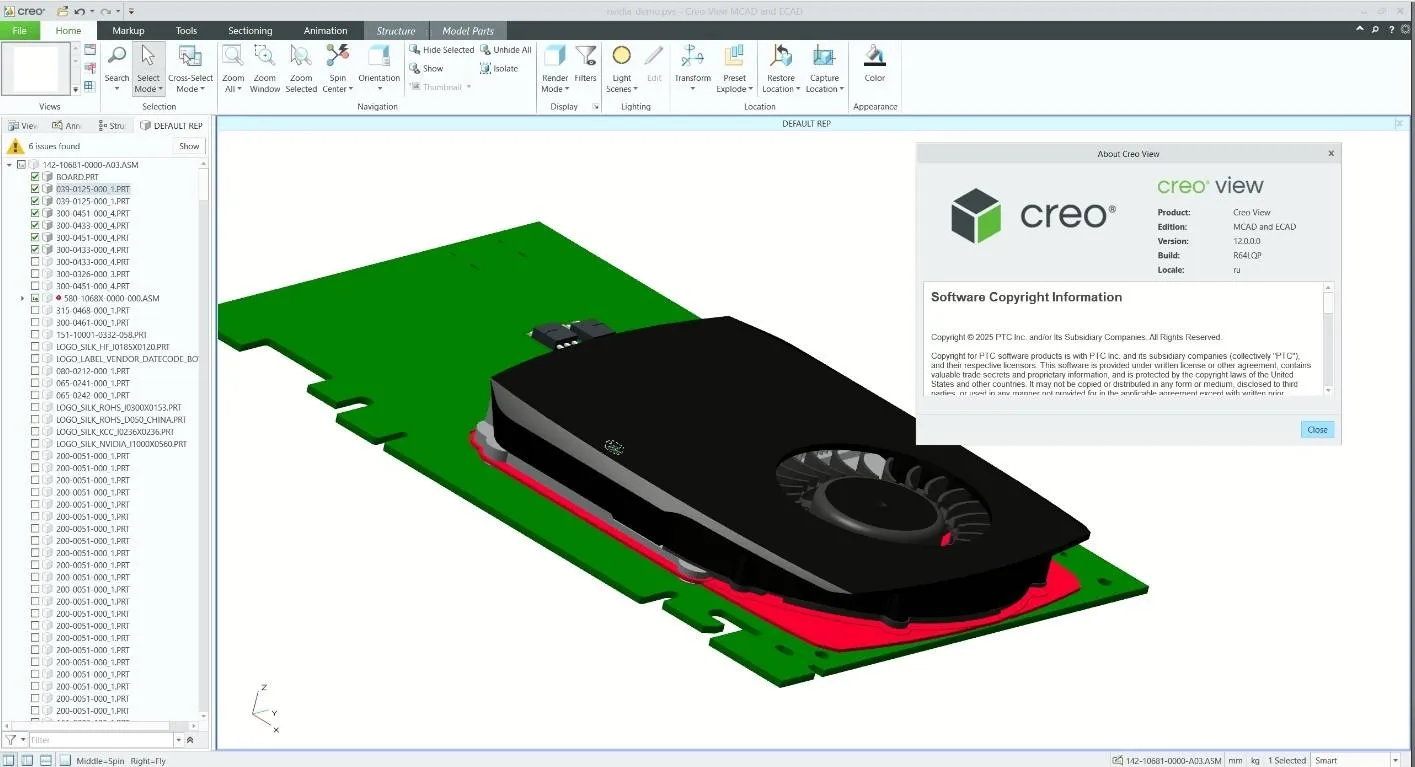Click the Show command in Navigation

click(427, 68)
